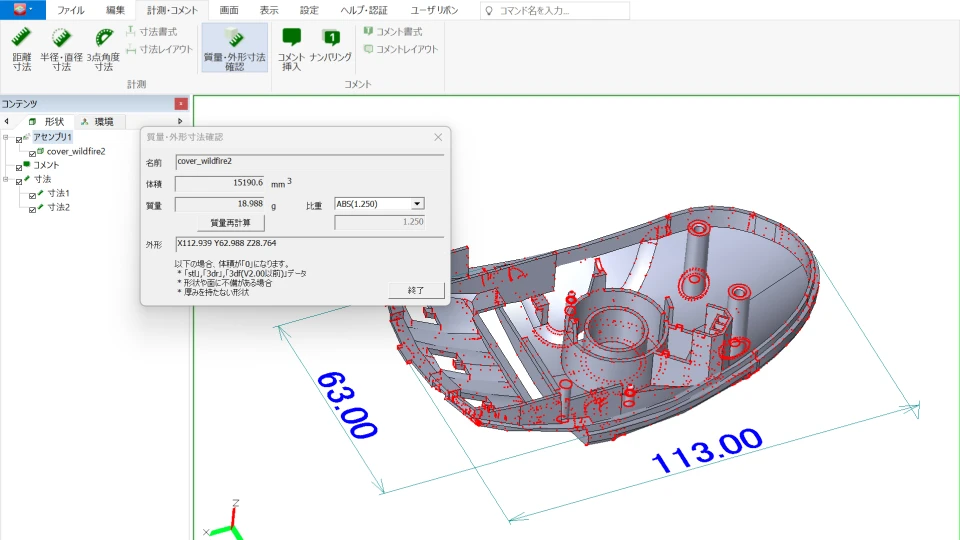
Task: Open the 比重 ABS(1.250) dropdown
Action: click(418, 204)
